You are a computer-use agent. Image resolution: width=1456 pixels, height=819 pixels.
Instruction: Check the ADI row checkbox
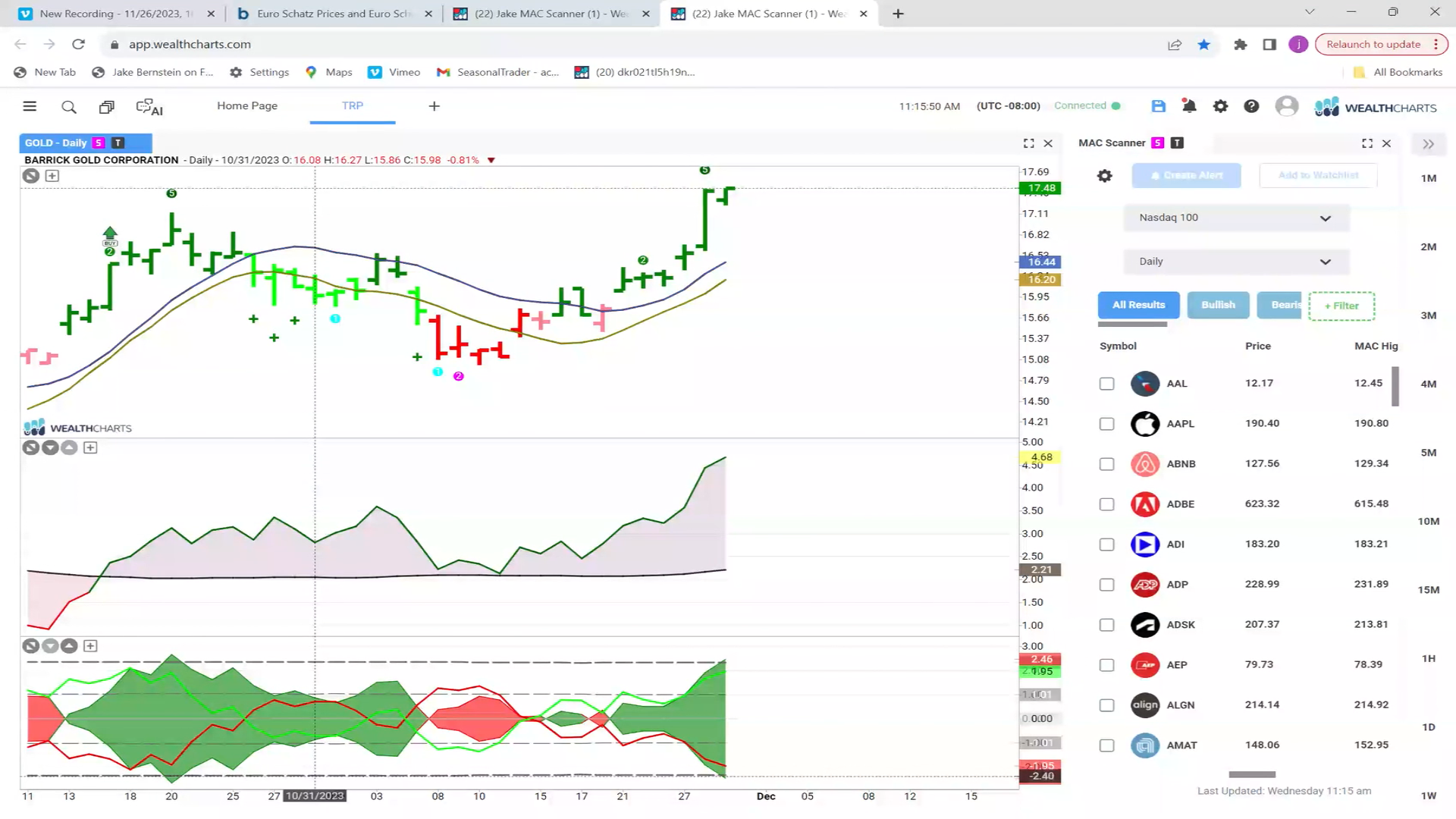pyautogui.click(x=1107, y=544)
